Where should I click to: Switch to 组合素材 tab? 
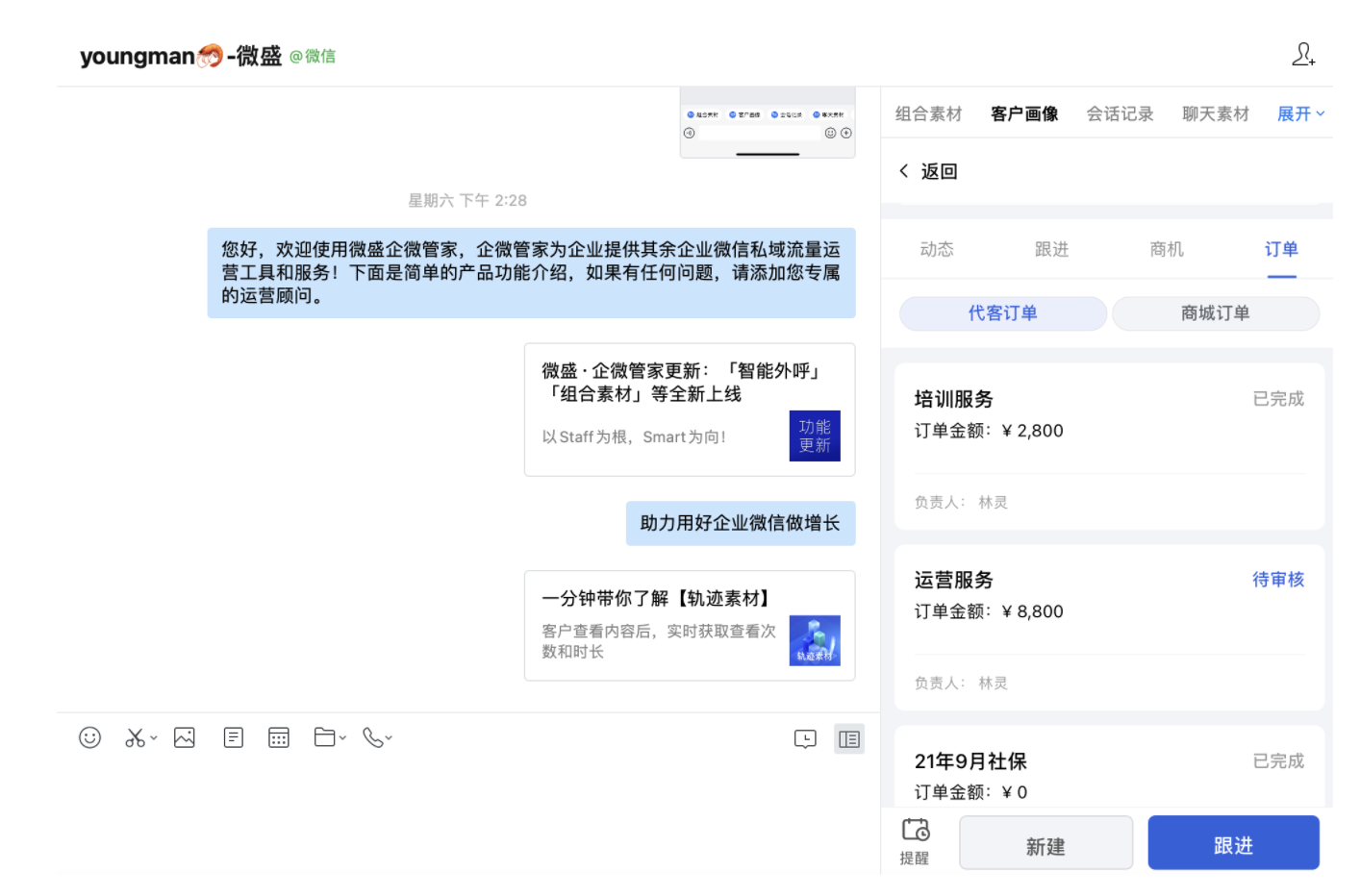point(928,113)
